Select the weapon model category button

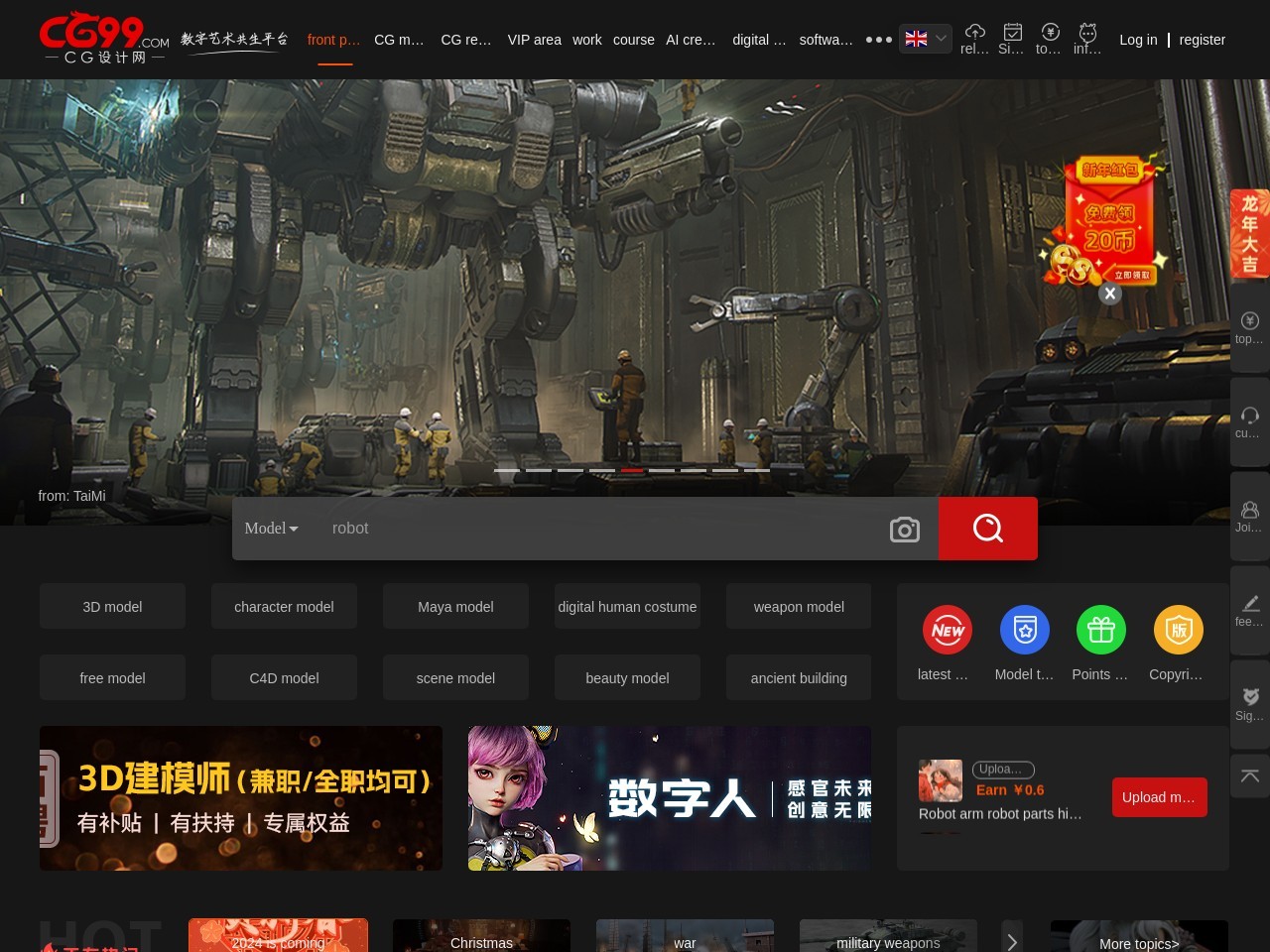799,607
